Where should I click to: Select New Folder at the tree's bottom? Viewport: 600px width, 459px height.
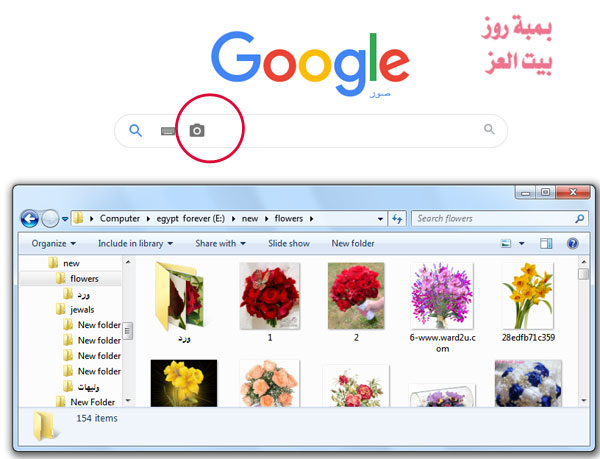pos(93,402)
